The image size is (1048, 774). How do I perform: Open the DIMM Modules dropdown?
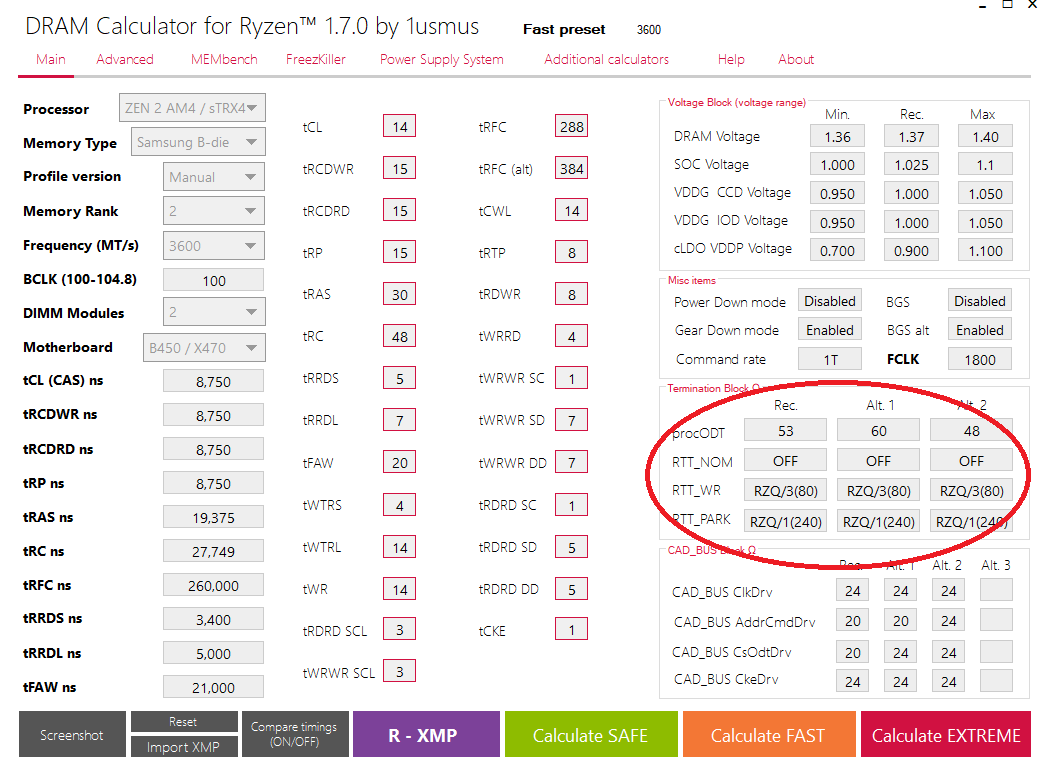pyautogui.click(x=214, y=312)
